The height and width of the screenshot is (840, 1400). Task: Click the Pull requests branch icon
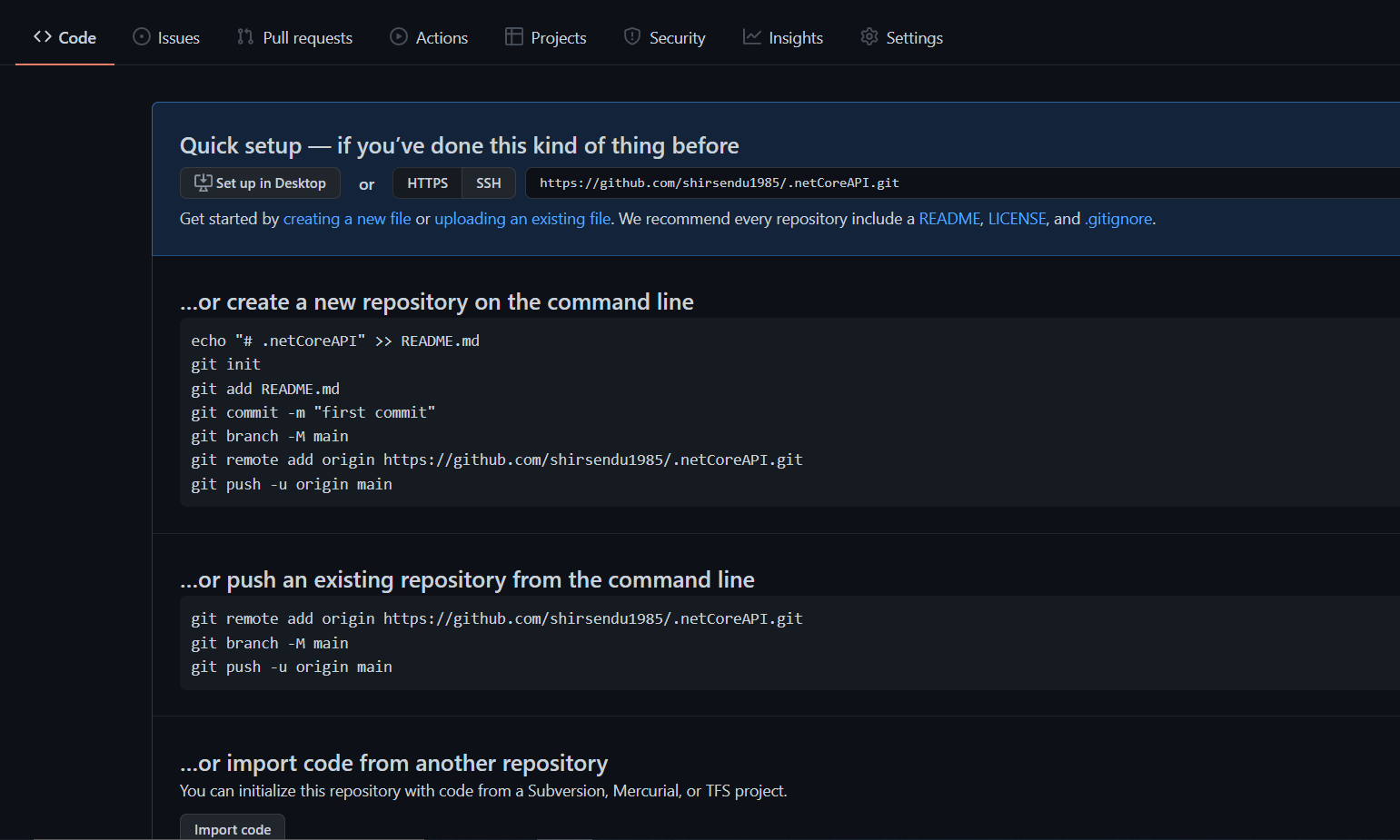(245, 37)
